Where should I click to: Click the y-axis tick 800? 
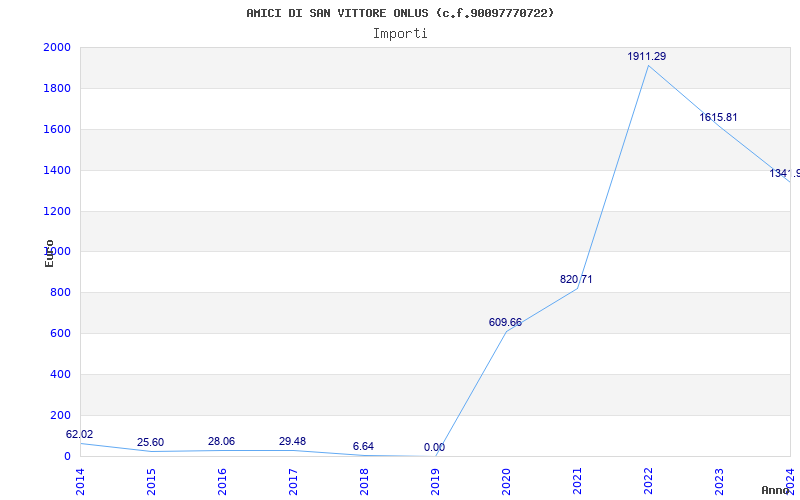60,293
